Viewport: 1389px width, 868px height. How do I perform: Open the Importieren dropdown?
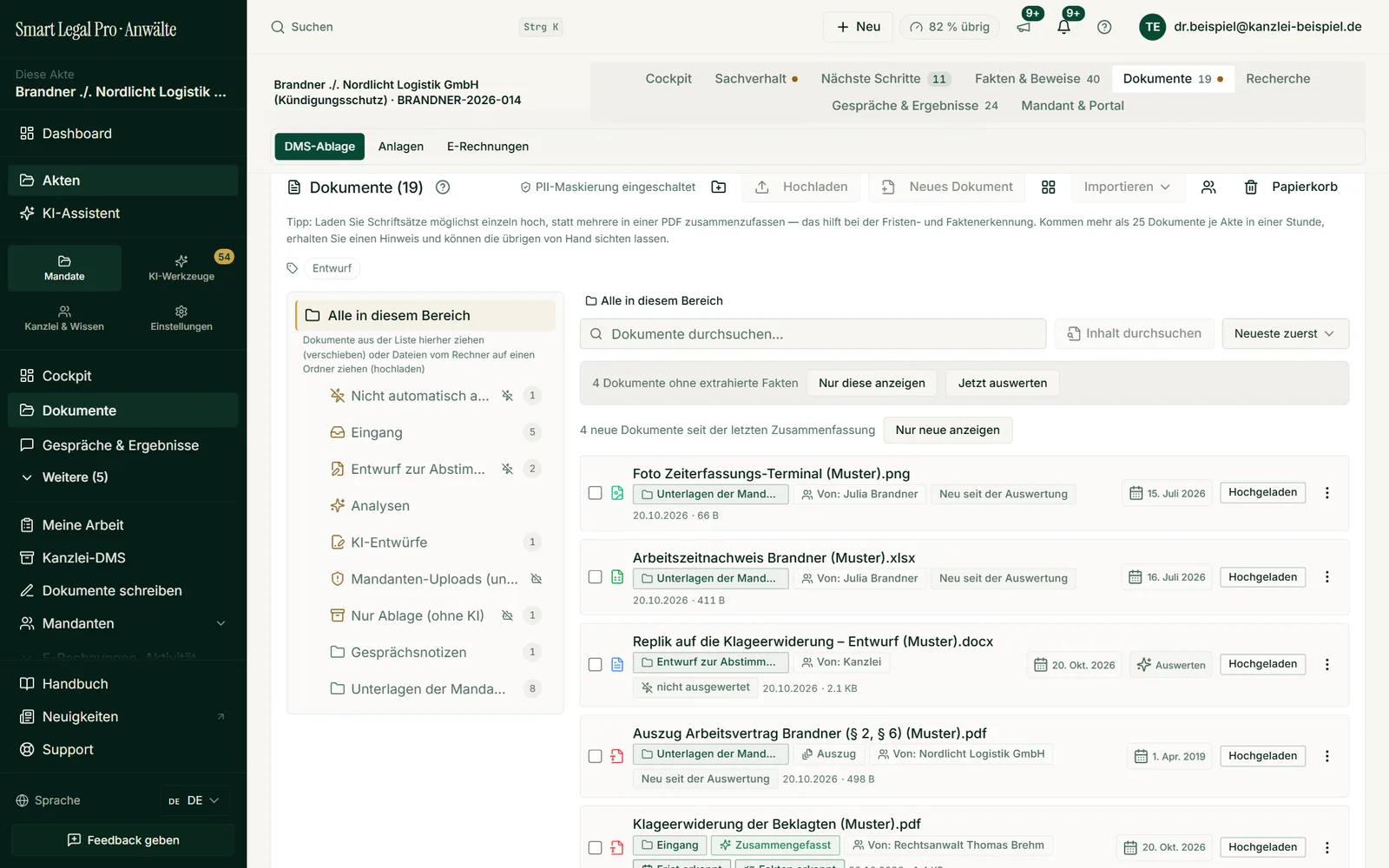coord(1127,187)
